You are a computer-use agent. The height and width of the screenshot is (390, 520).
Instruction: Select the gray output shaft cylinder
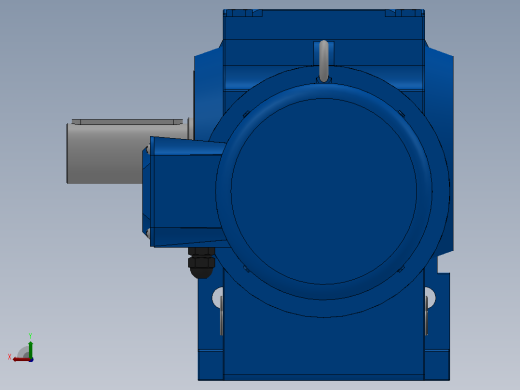click(x=105, y=154)
